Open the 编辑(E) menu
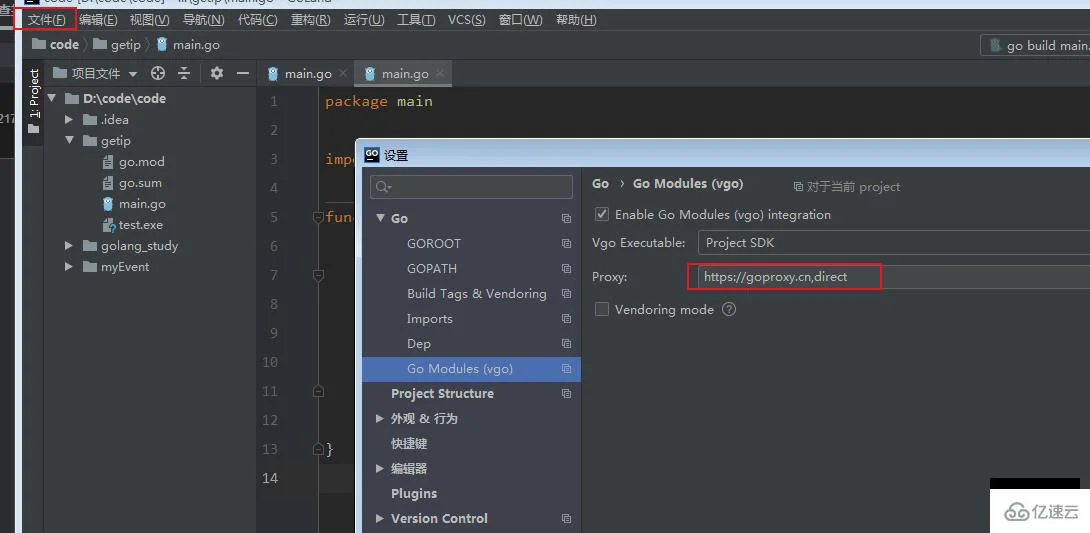Screen dimensions: 1090x533 (x=98, y=20)
